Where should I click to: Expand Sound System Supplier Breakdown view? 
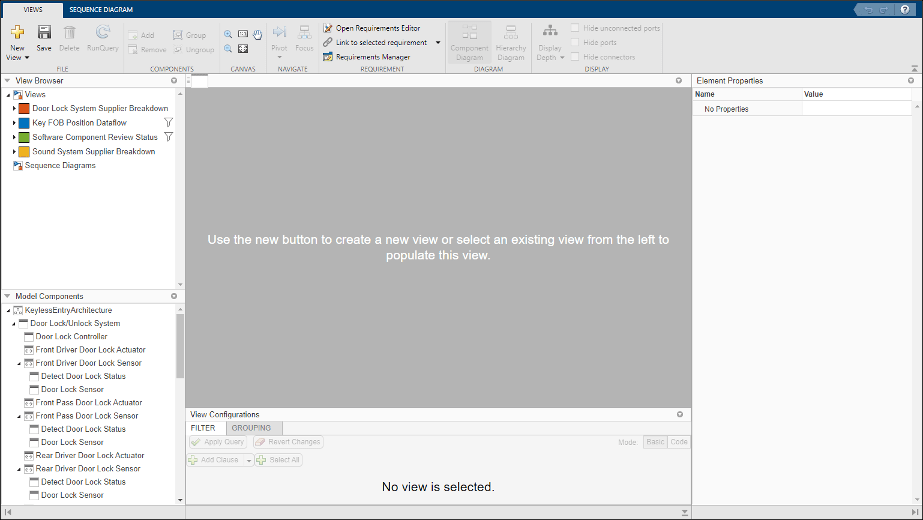(x=14, y=151)
